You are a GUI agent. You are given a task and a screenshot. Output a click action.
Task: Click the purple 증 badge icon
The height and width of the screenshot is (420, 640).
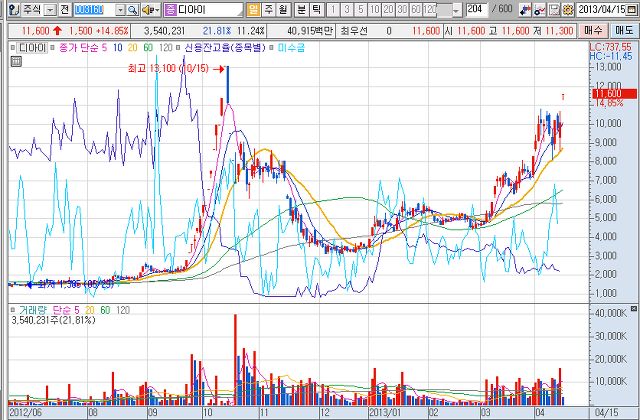[170, 10]
